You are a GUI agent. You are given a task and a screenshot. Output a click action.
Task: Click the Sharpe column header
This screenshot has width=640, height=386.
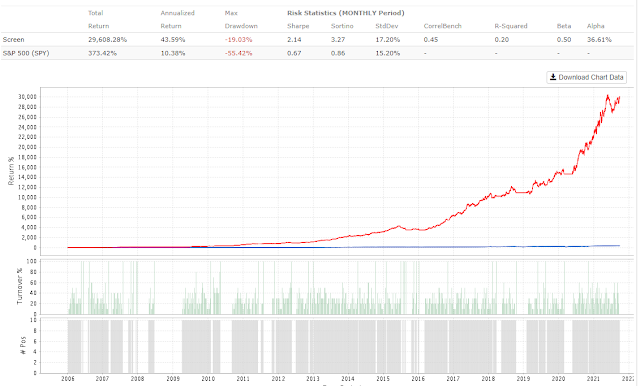(298, 26)
